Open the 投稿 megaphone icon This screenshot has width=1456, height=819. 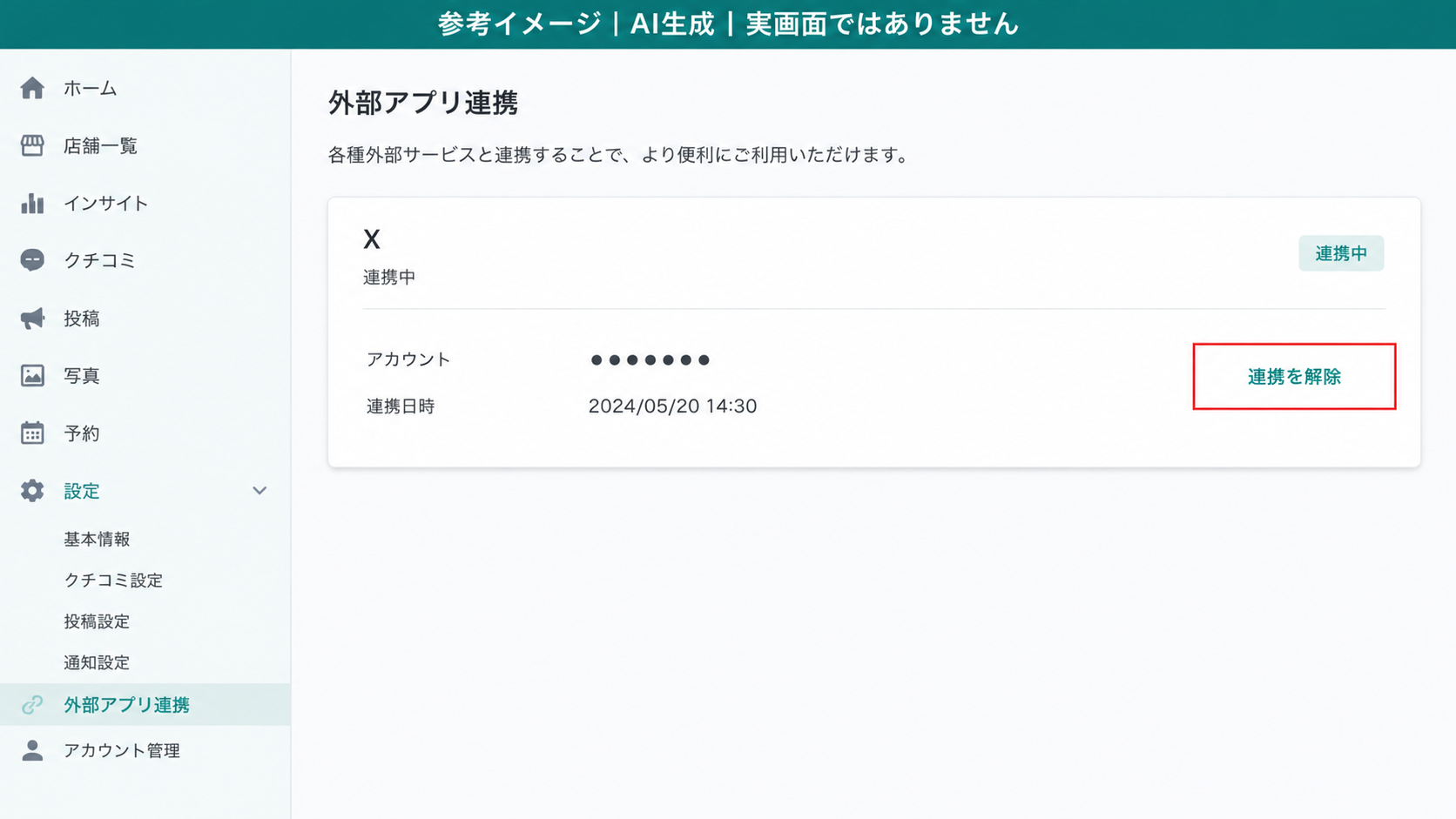pyautogui.click(x=32, y=318)
